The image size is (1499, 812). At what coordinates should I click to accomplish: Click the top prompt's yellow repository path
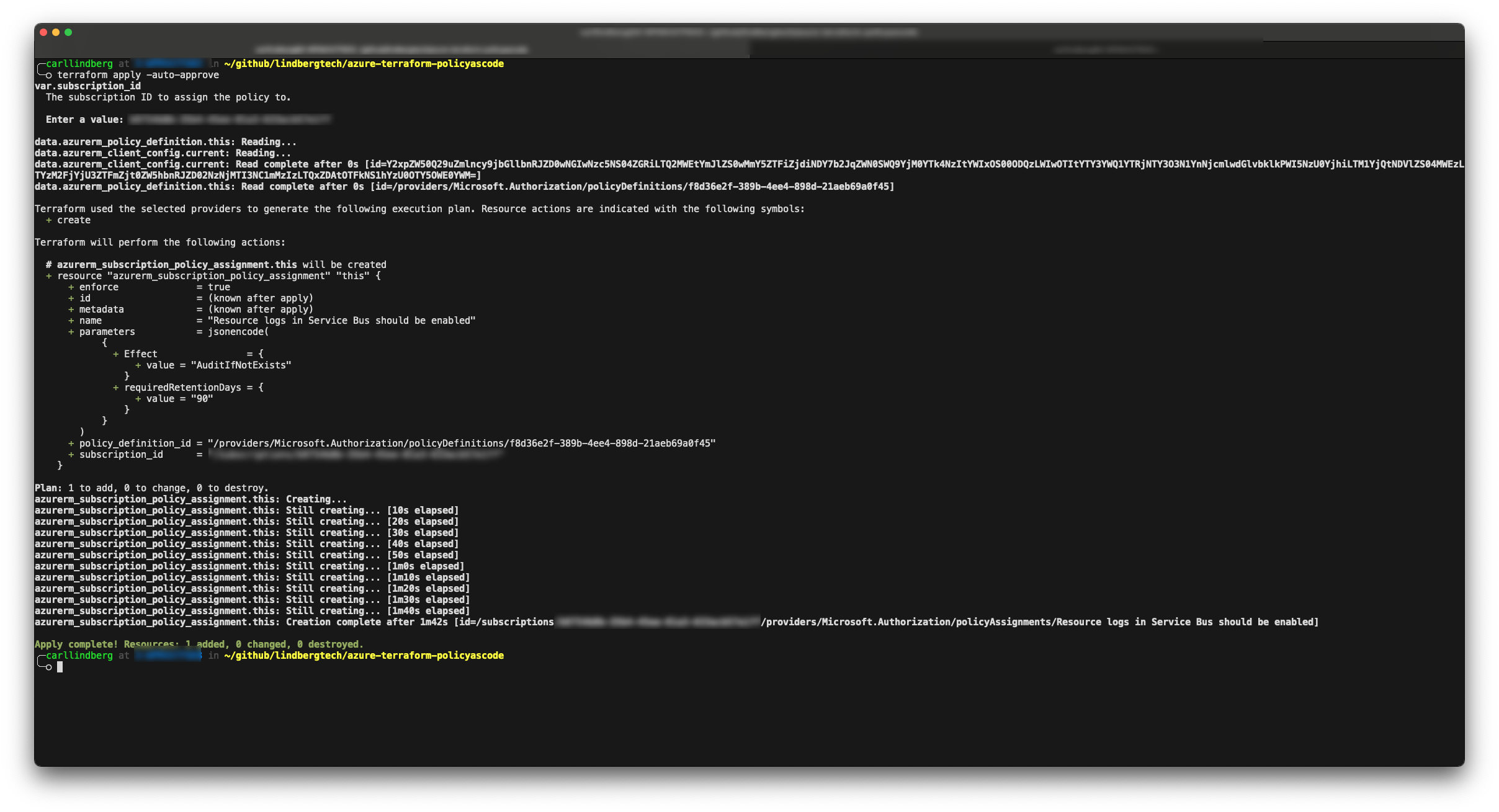[x=364, y=64]
